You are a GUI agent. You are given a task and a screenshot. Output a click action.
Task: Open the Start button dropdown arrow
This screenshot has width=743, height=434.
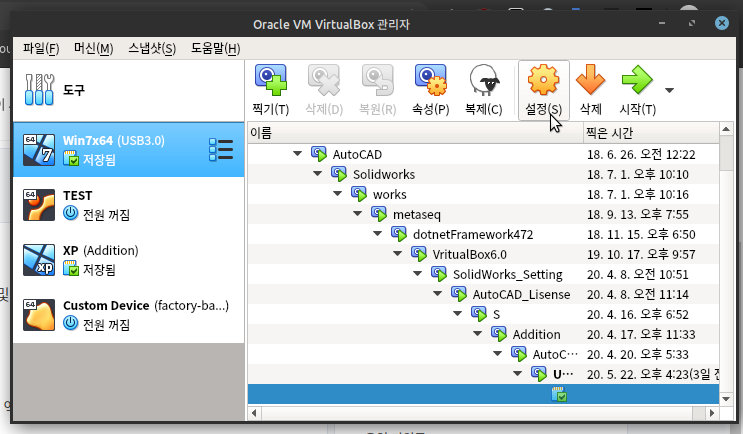[669, 90]
